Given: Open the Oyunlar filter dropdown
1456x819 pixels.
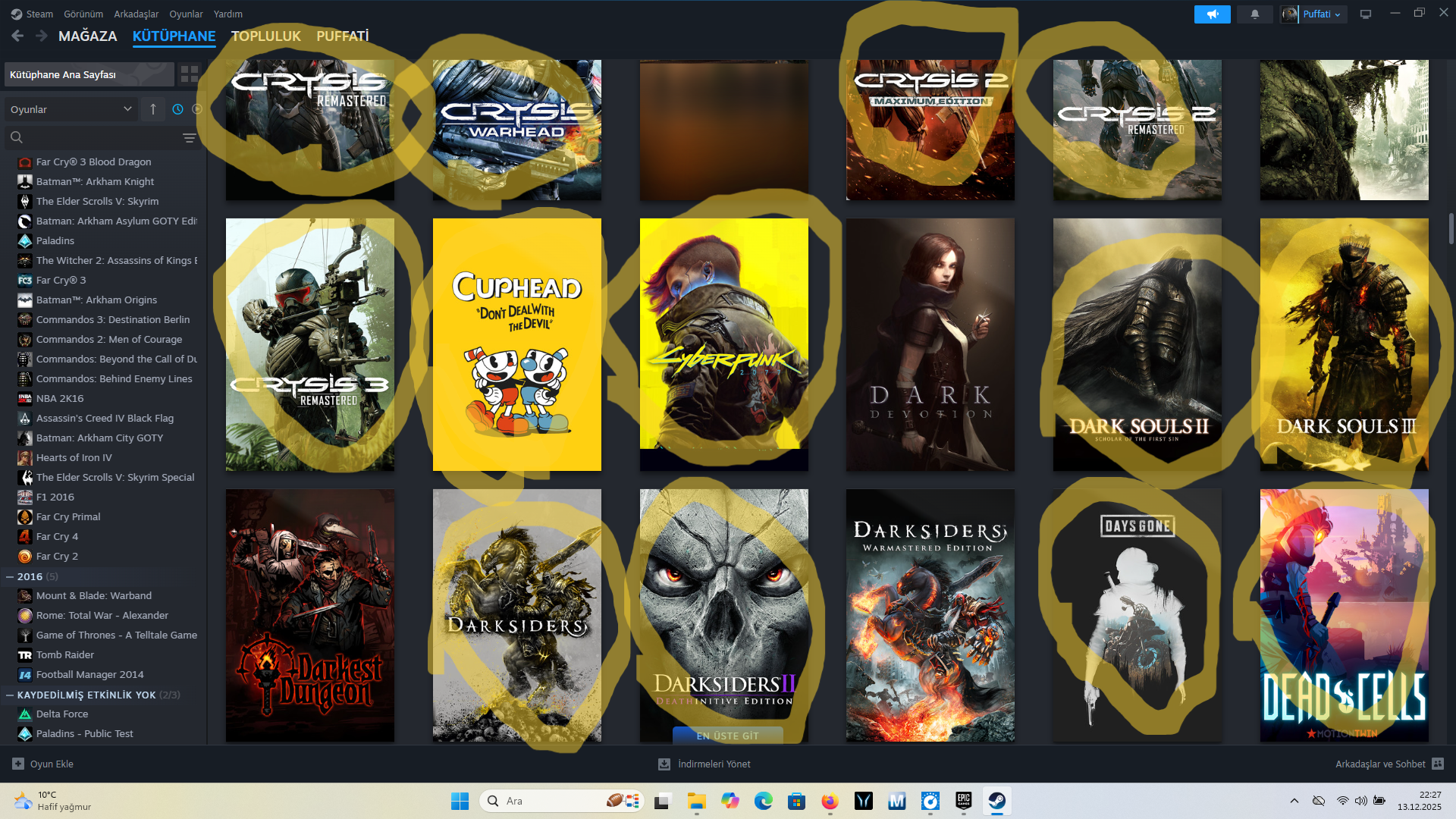Looking at the screenshot, I should click(x=71, y=109).
